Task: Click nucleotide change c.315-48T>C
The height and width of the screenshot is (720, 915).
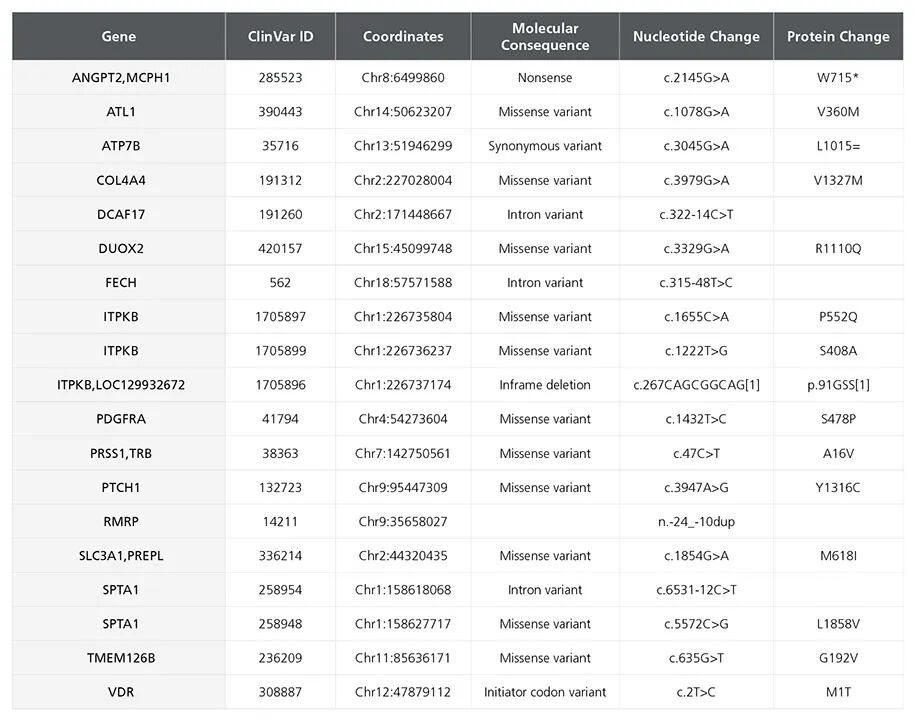Action: tap(696, 282)
